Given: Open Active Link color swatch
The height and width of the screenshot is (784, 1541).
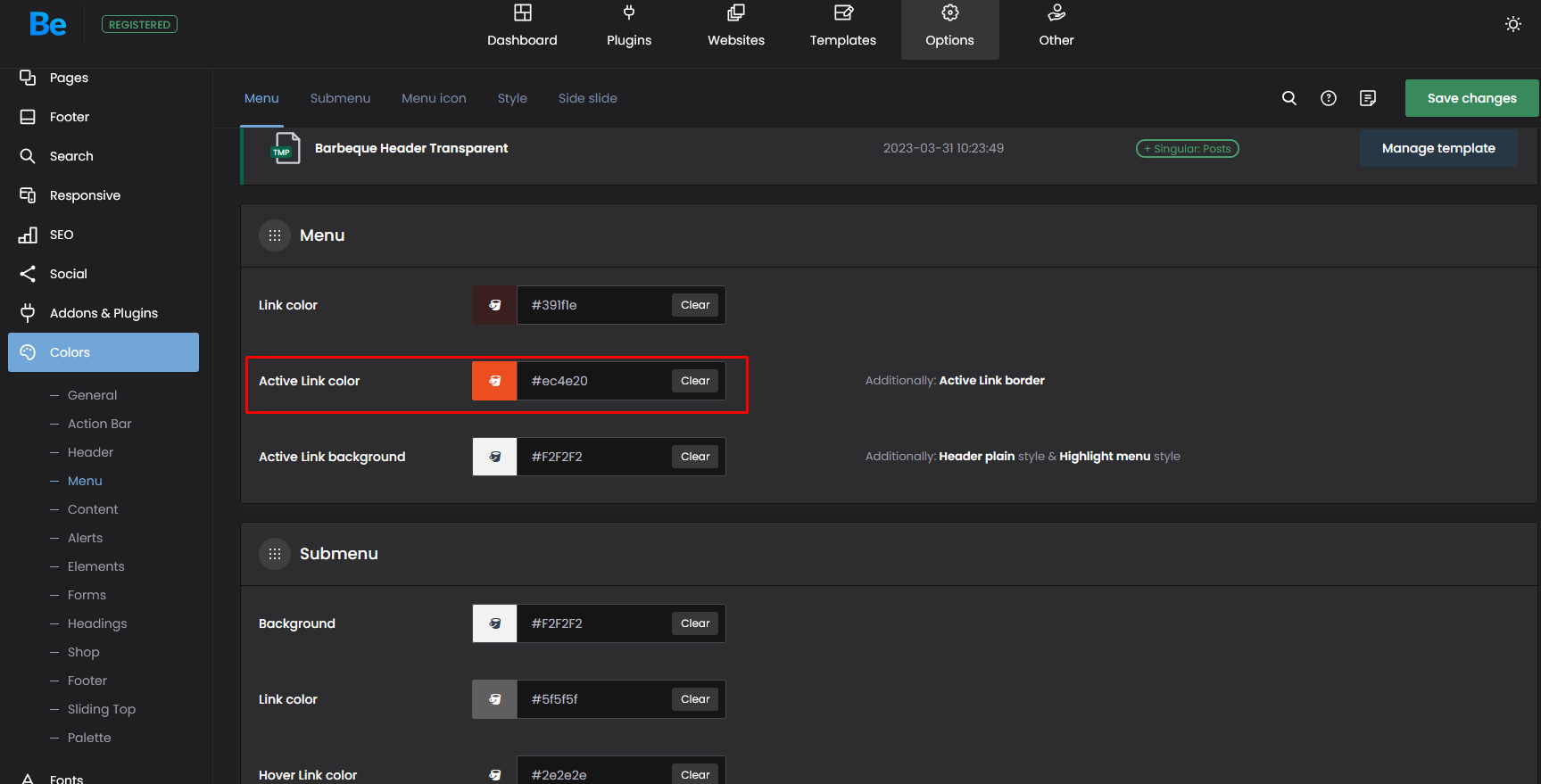Looking at the screenshot, I should coord(494,381).
